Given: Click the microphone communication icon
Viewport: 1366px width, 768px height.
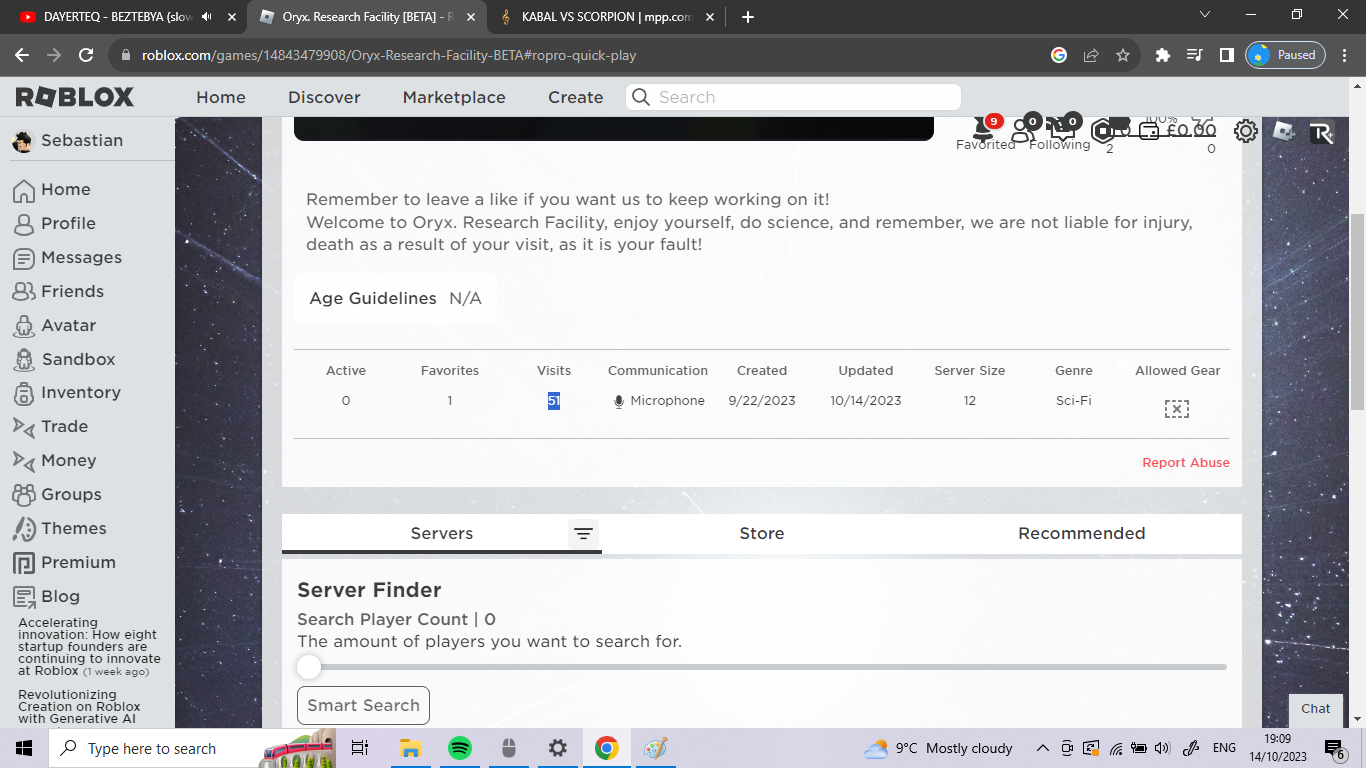Looking at the screenshot, I should (x=618, y=401).
